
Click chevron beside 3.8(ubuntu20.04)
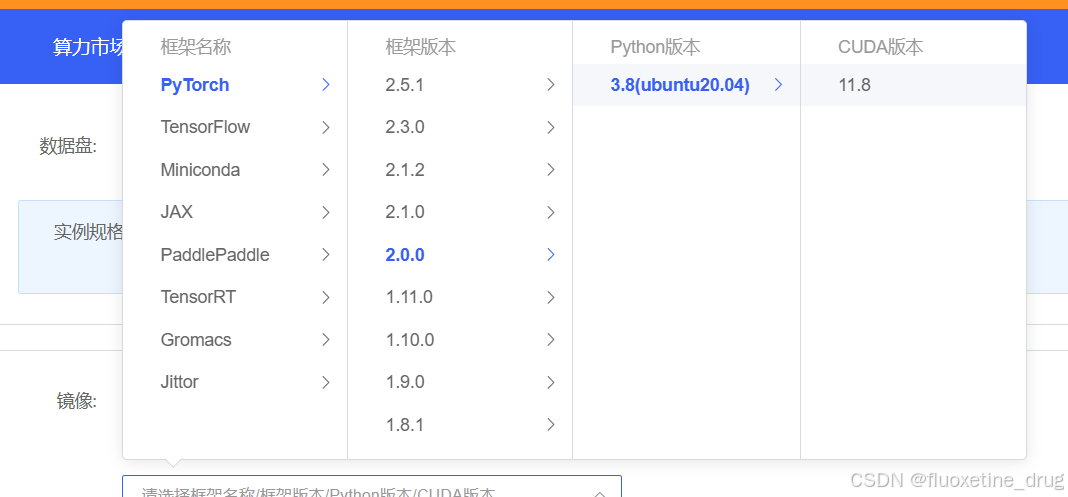click(779, 85)
